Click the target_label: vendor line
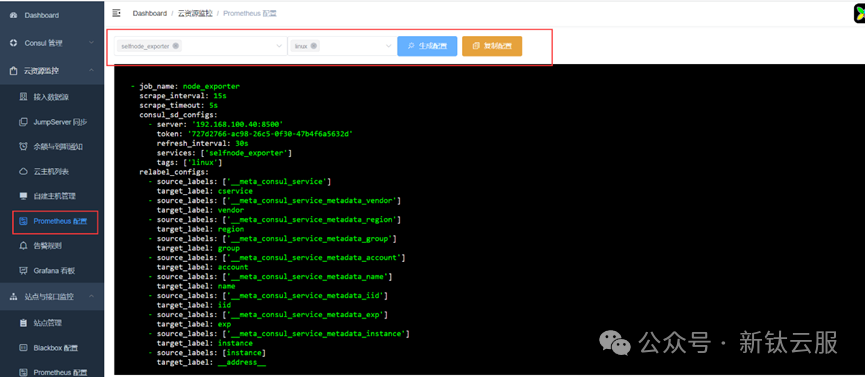This screenshot has width=865, height=377. coord(200,210)
